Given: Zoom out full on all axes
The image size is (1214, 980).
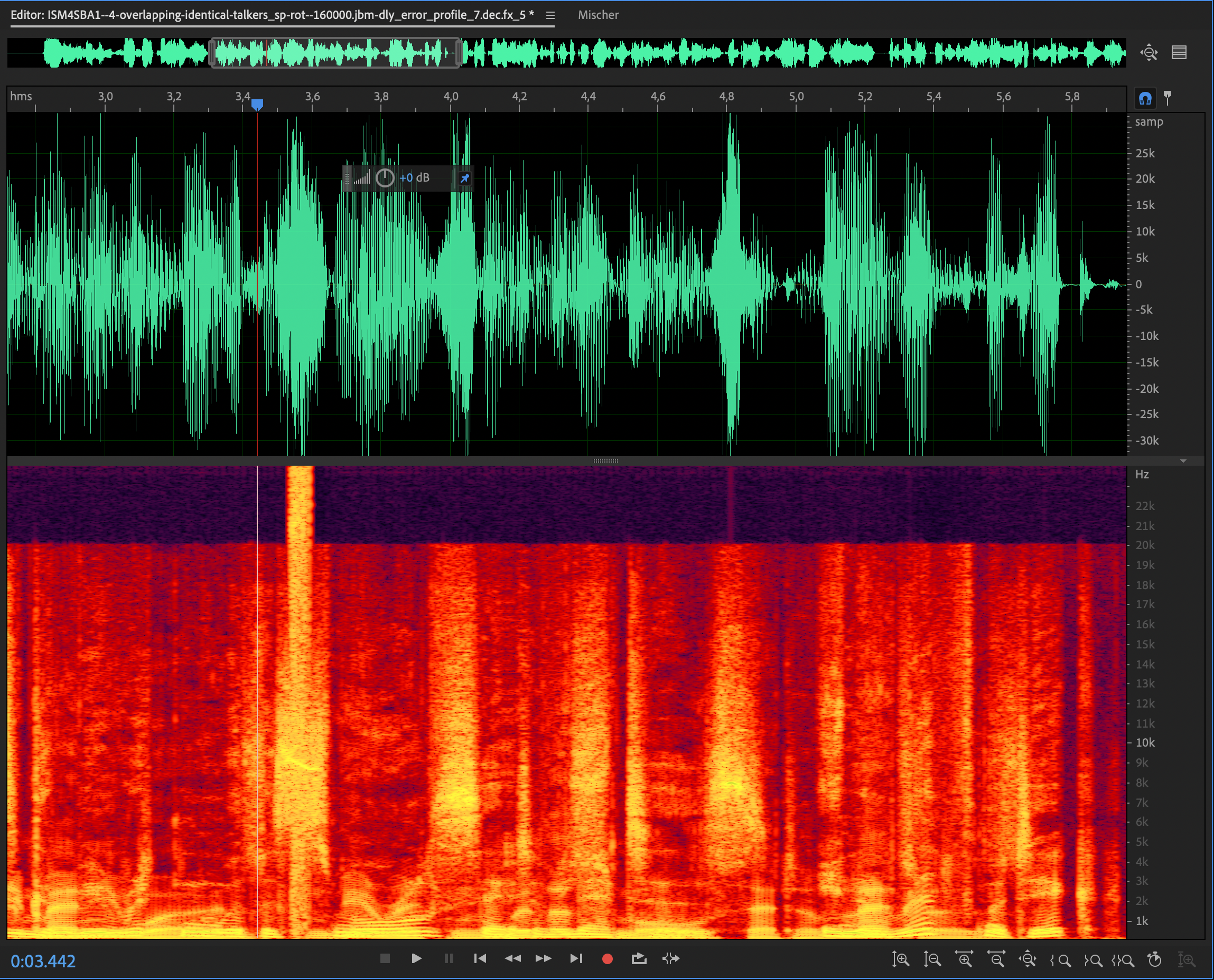Looking at the screenshot, I should [x=1027, y=959].
